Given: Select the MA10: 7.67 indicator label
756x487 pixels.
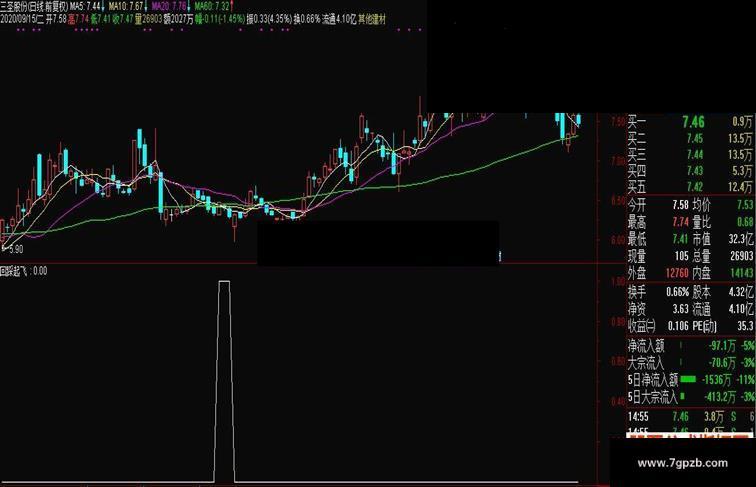Looking at the screenshot, I should pyautogui.click(x=126, y=6).
